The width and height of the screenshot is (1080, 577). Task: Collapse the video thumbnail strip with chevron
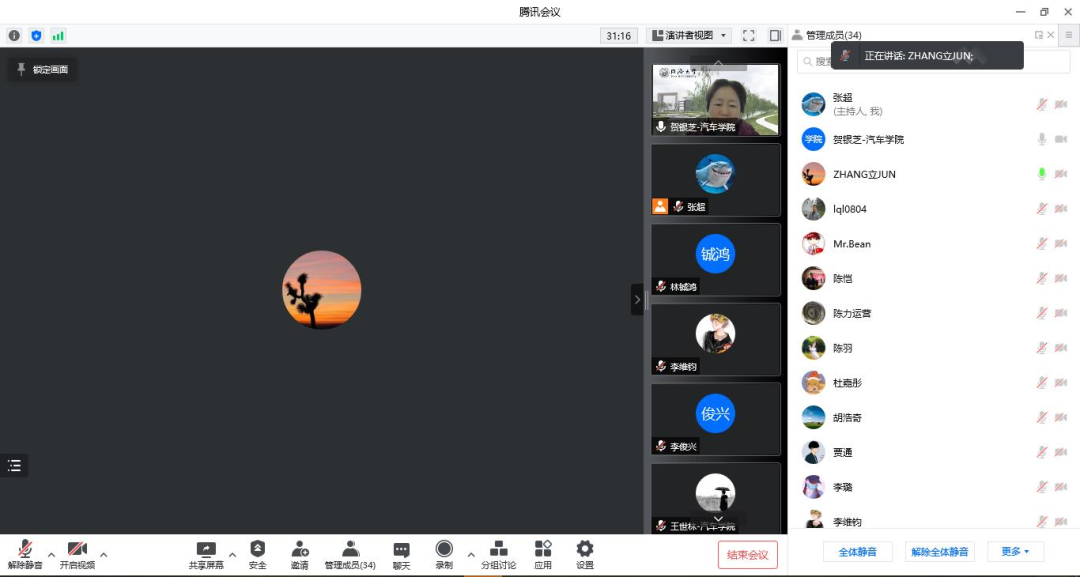point(637,299)
